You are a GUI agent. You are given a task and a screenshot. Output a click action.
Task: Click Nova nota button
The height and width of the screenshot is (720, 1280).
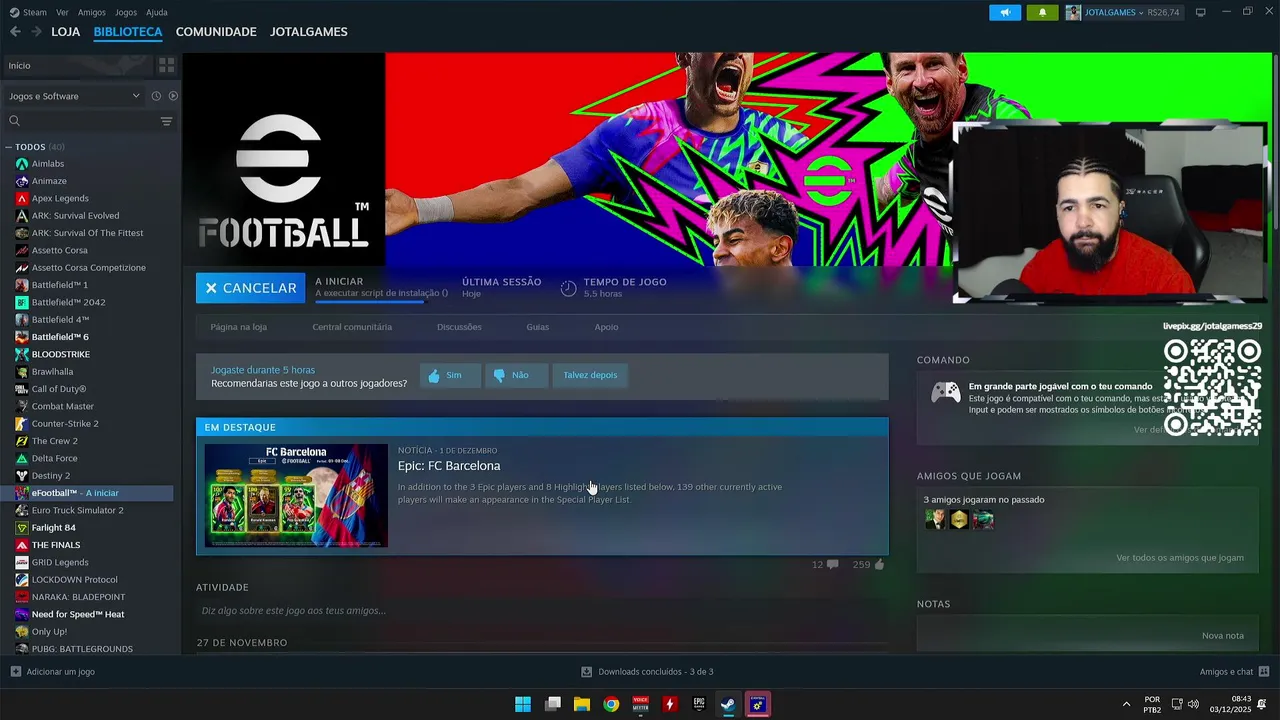[1223, 636]
